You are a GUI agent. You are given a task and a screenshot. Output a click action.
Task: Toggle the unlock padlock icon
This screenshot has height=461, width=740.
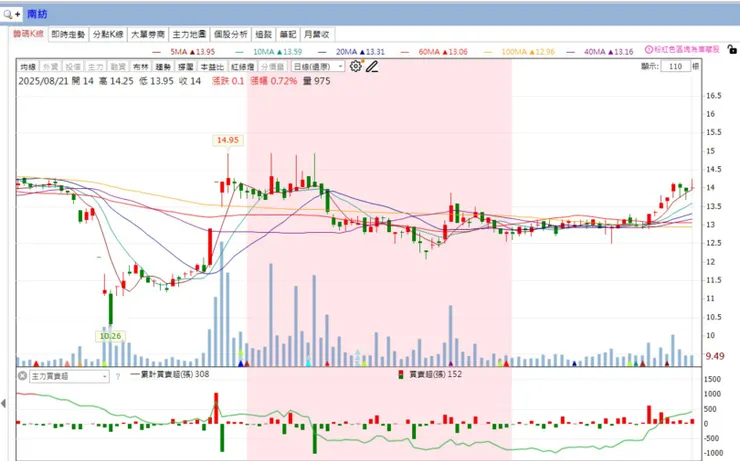click(x=732, y=49)
